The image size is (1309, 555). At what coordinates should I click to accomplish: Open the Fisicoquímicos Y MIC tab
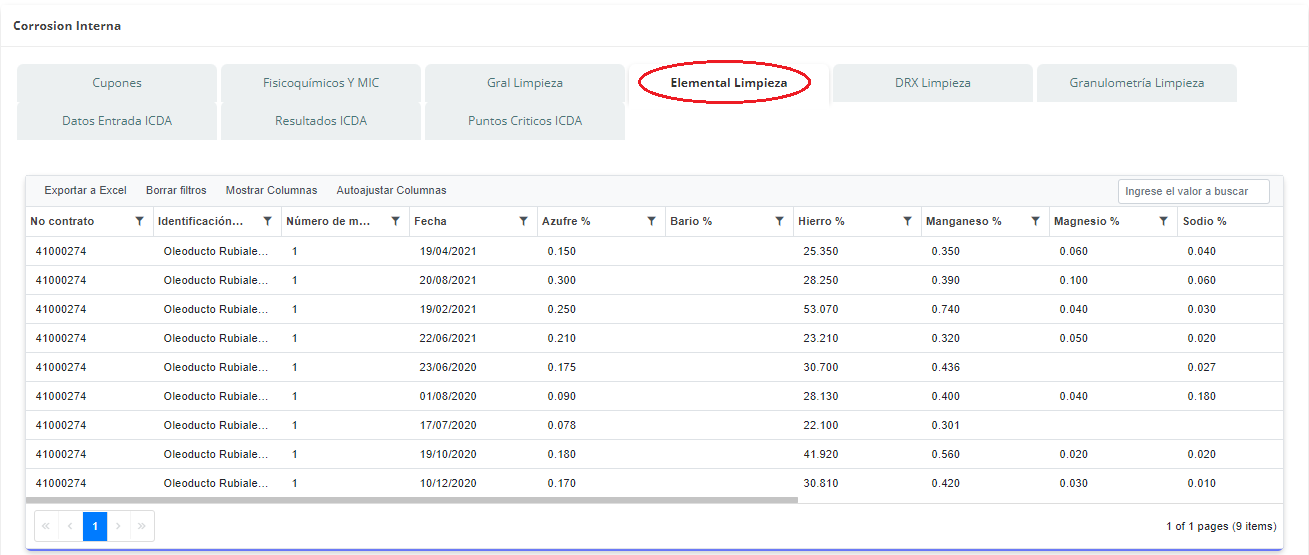point(321,83)
